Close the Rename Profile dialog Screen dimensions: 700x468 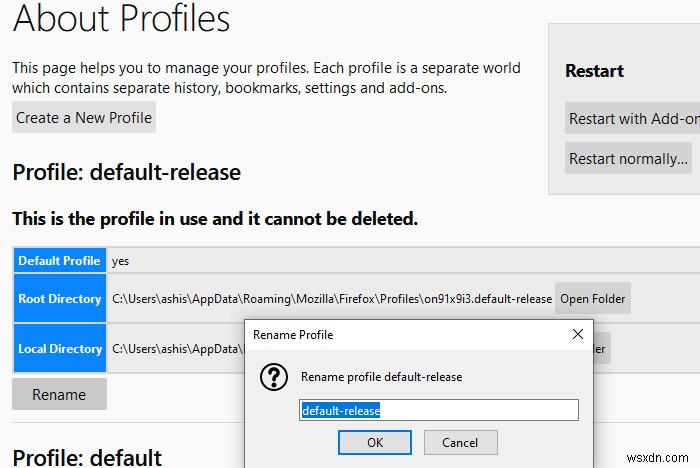(x=577, y=334)
